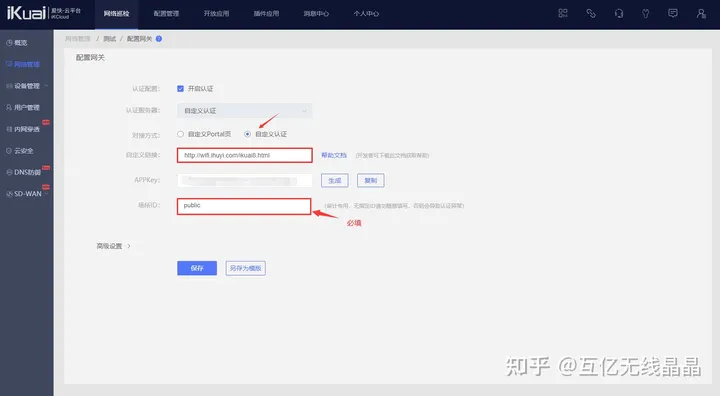Click the person icon beside 用户管理
Image resolution: width=720 pixels, height=396 pixels.
pos(9,107)
